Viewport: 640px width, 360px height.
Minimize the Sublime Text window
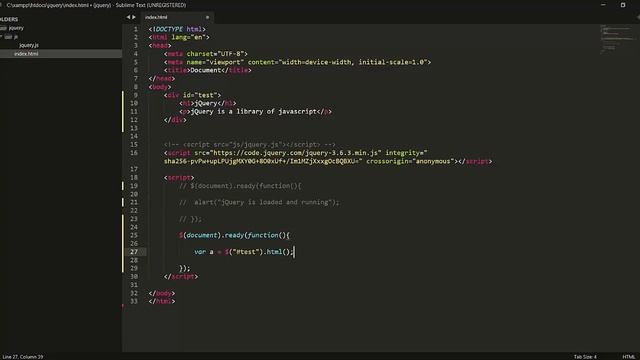[603, 5]
